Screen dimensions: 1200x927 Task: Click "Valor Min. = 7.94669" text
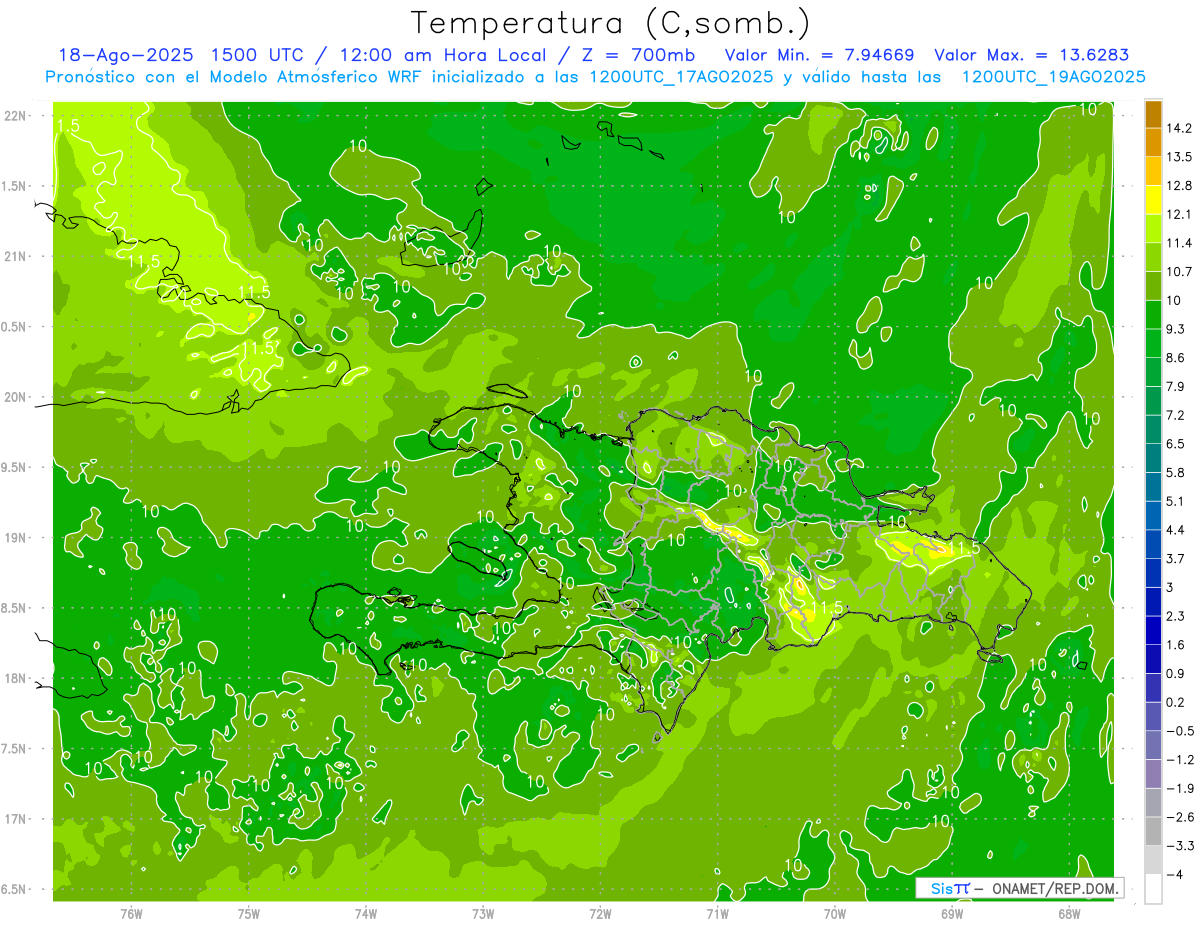click(820, 55)
